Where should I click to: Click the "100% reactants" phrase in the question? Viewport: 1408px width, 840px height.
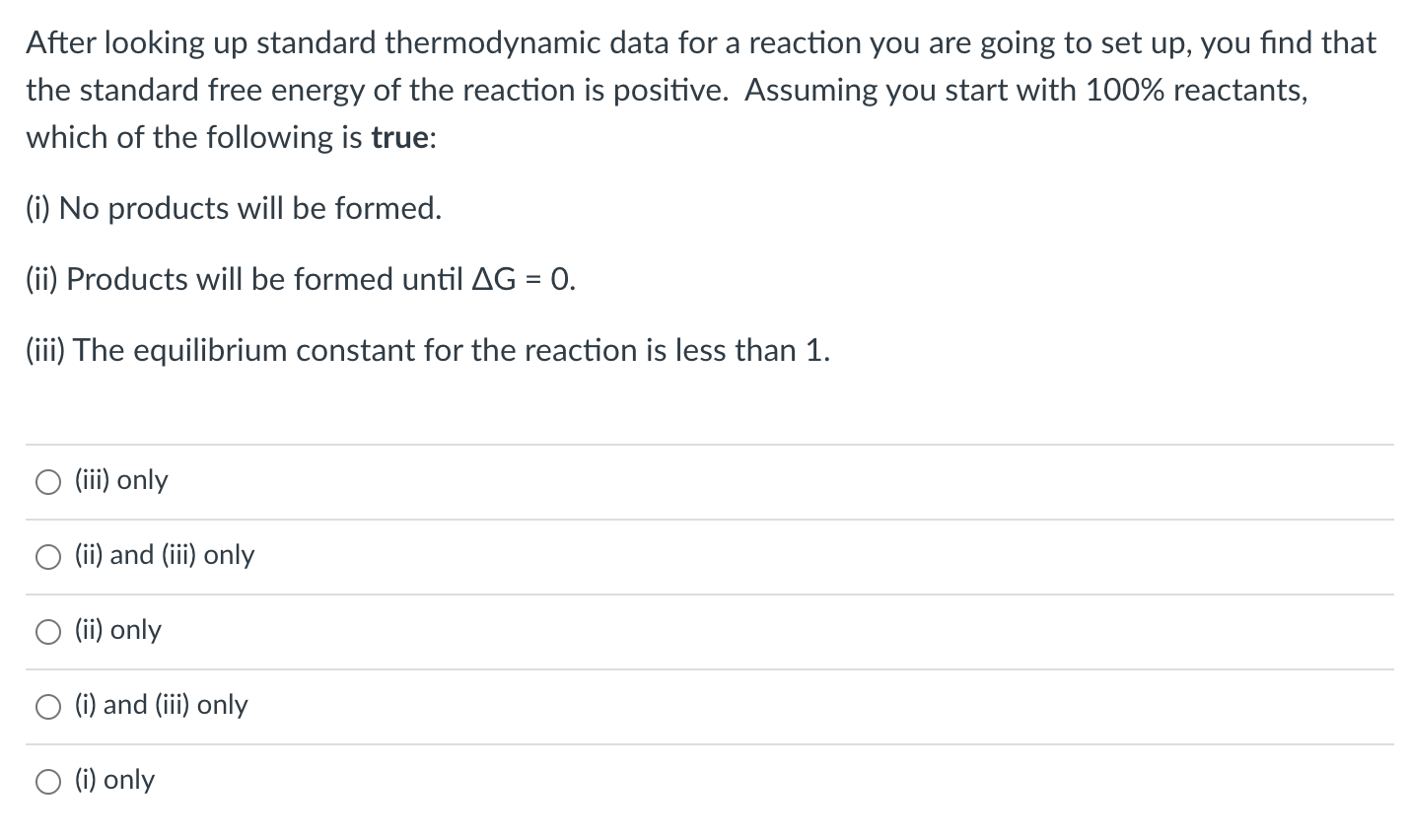tap(1195, 90)
